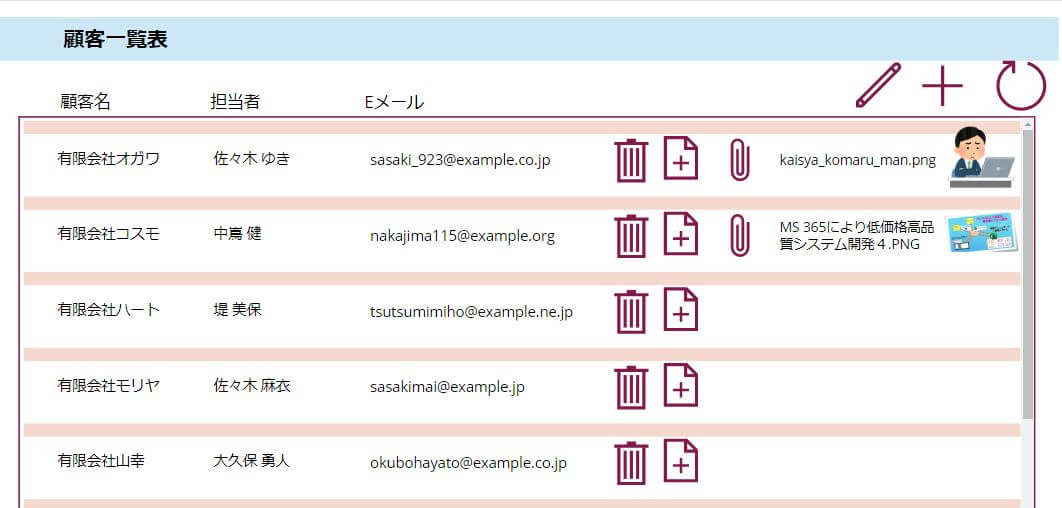Click contact person 堤 美保

(x=237, y=310)
